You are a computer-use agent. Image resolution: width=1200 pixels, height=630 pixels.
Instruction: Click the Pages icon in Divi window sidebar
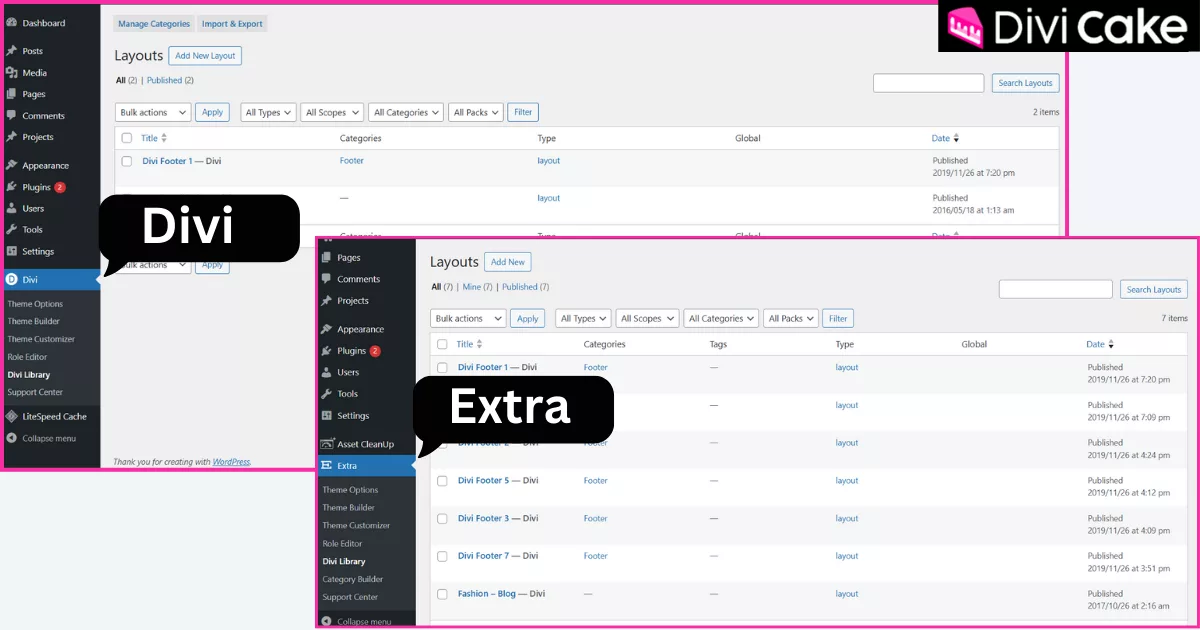12,94
